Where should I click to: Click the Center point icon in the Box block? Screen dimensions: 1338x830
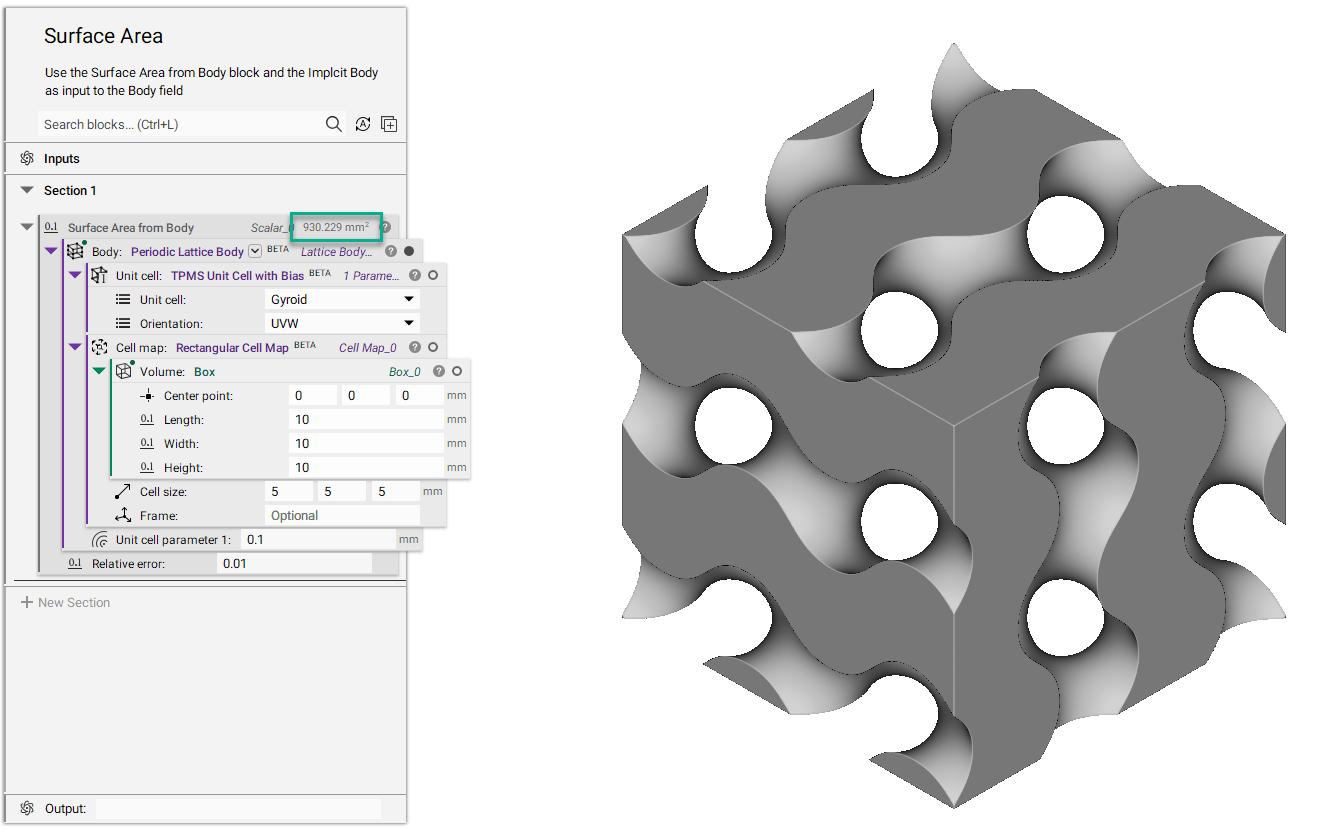[146, 395]
